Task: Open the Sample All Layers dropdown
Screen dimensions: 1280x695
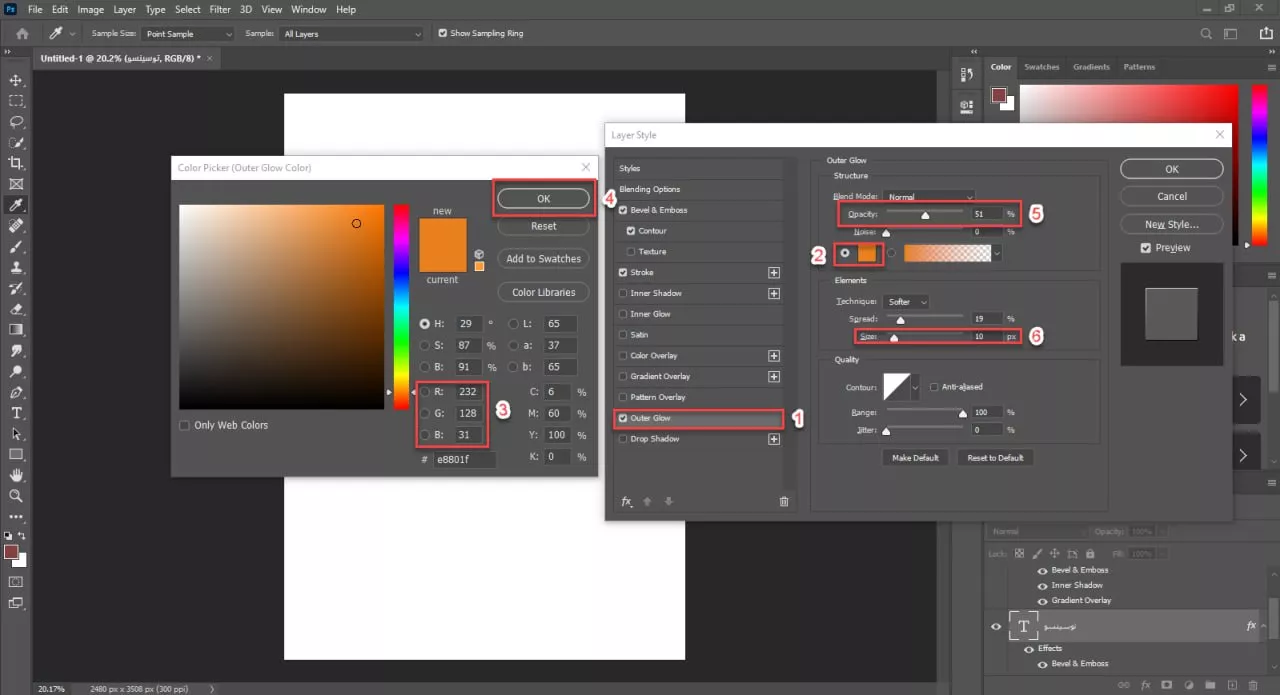Action: click(352, 33)
